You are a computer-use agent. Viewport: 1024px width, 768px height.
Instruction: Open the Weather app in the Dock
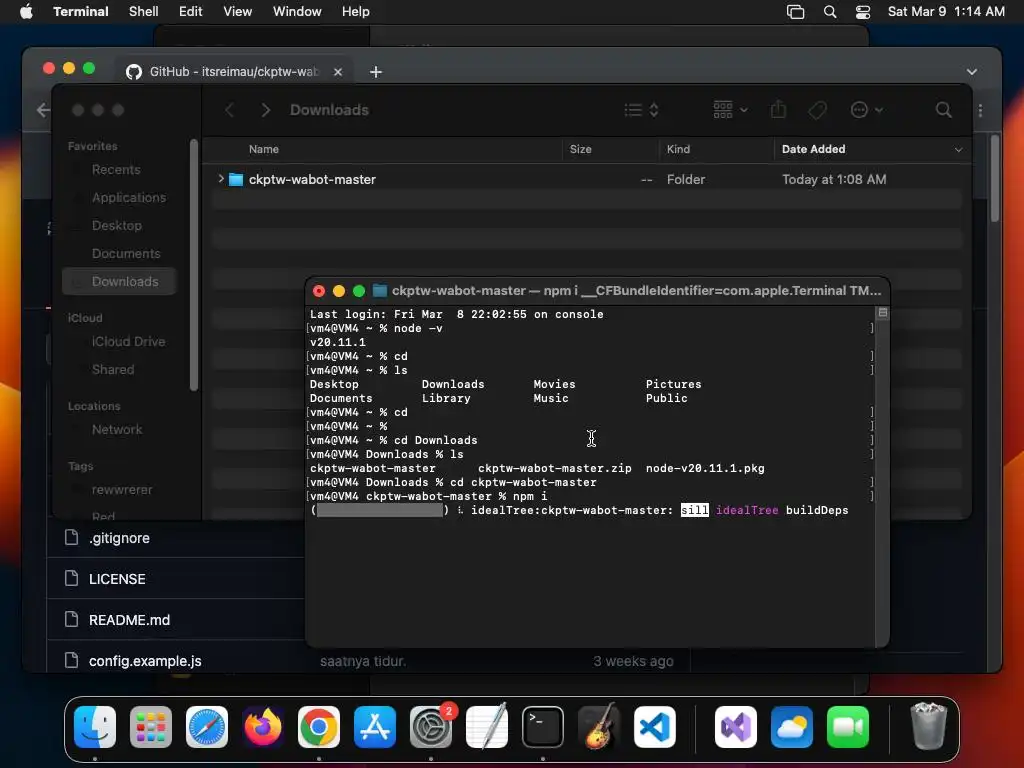click(x=792, y=726)
